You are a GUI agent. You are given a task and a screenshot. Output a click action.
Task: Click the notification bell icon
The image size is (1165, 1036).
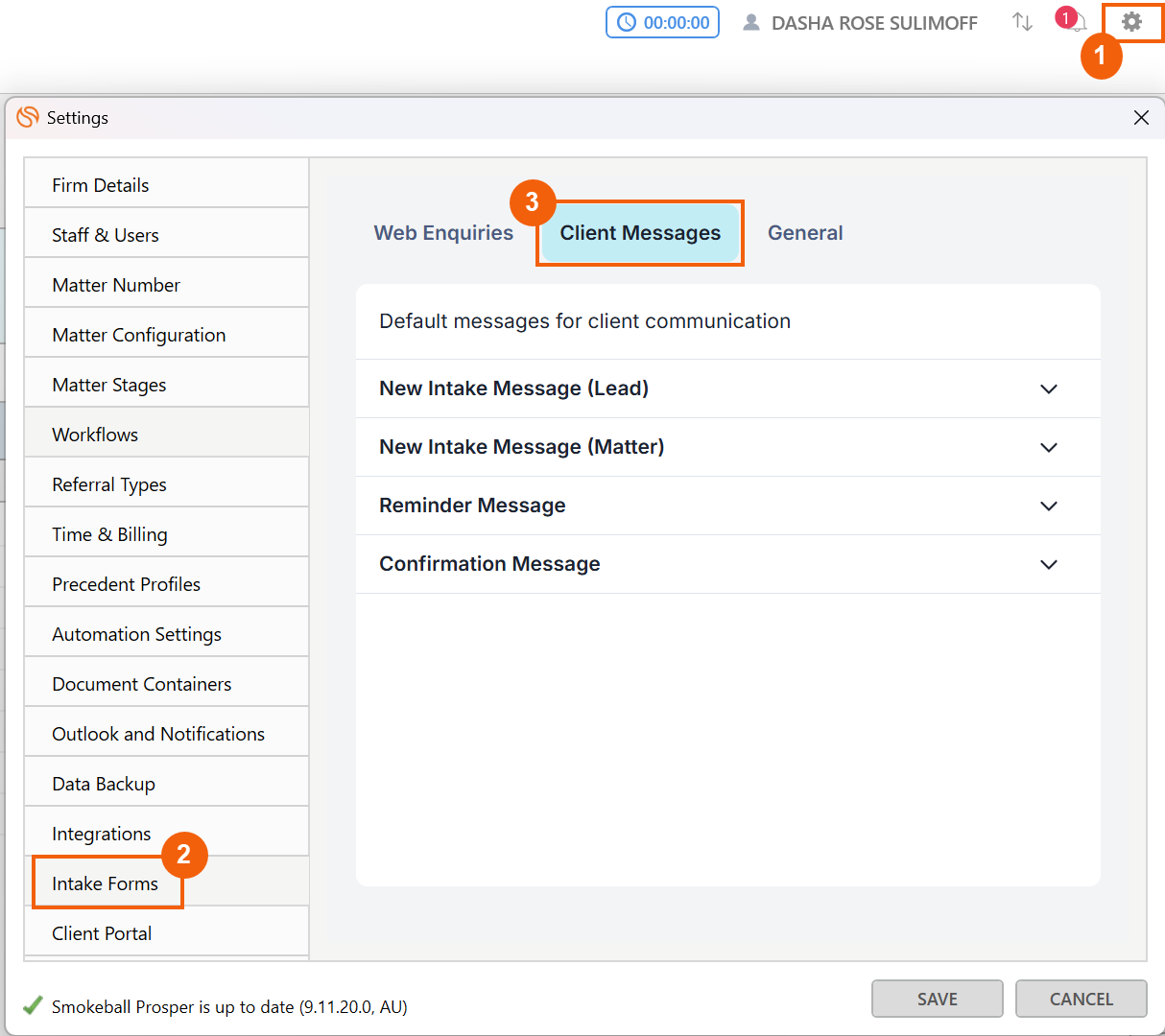[x=1079, y=23]
